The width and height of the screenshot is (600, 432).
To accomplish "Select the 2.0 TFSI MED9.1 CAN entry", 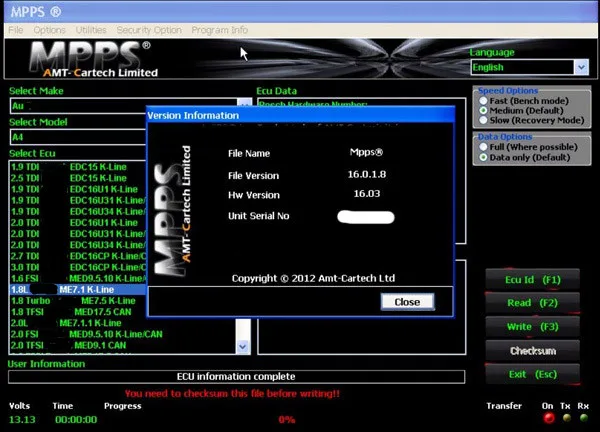I will 122,345.
